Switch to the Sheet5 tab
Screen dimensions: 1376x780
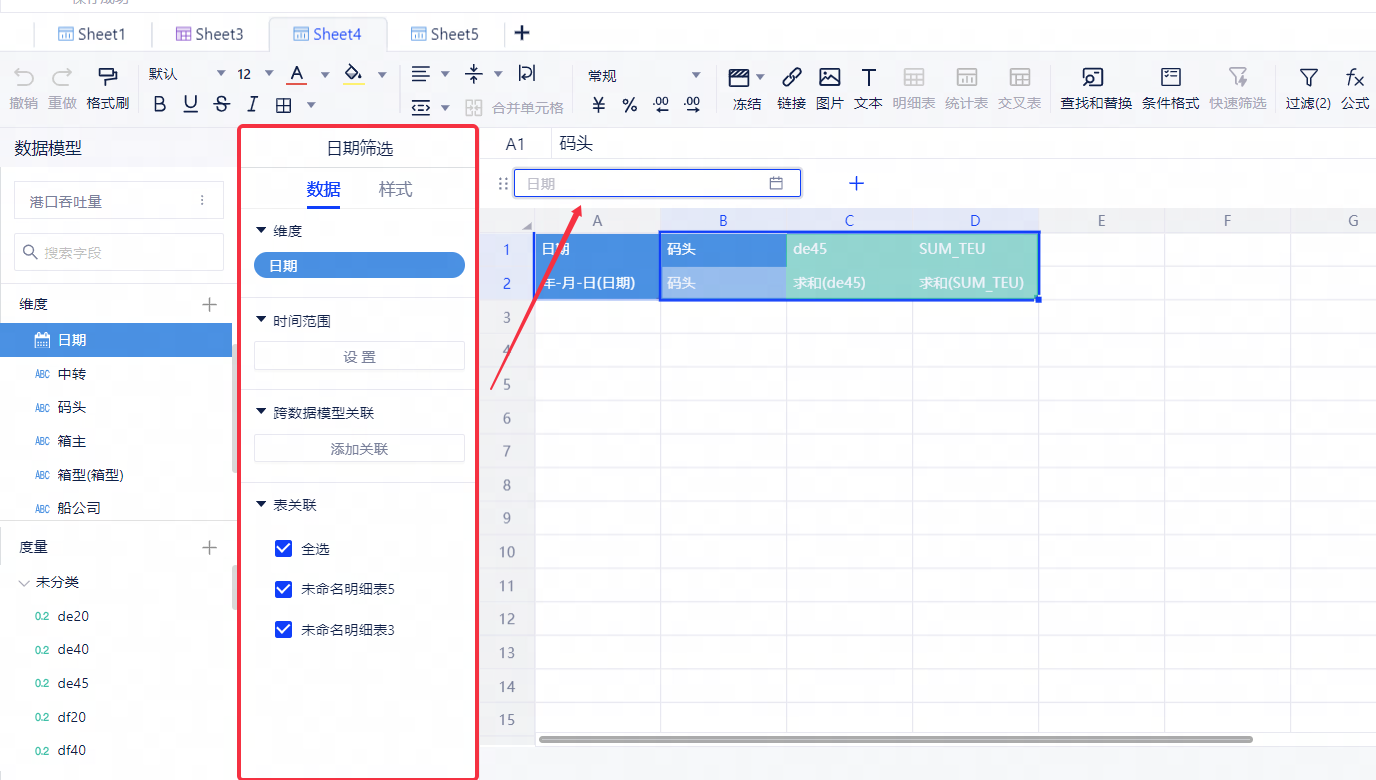coord(445,34)
